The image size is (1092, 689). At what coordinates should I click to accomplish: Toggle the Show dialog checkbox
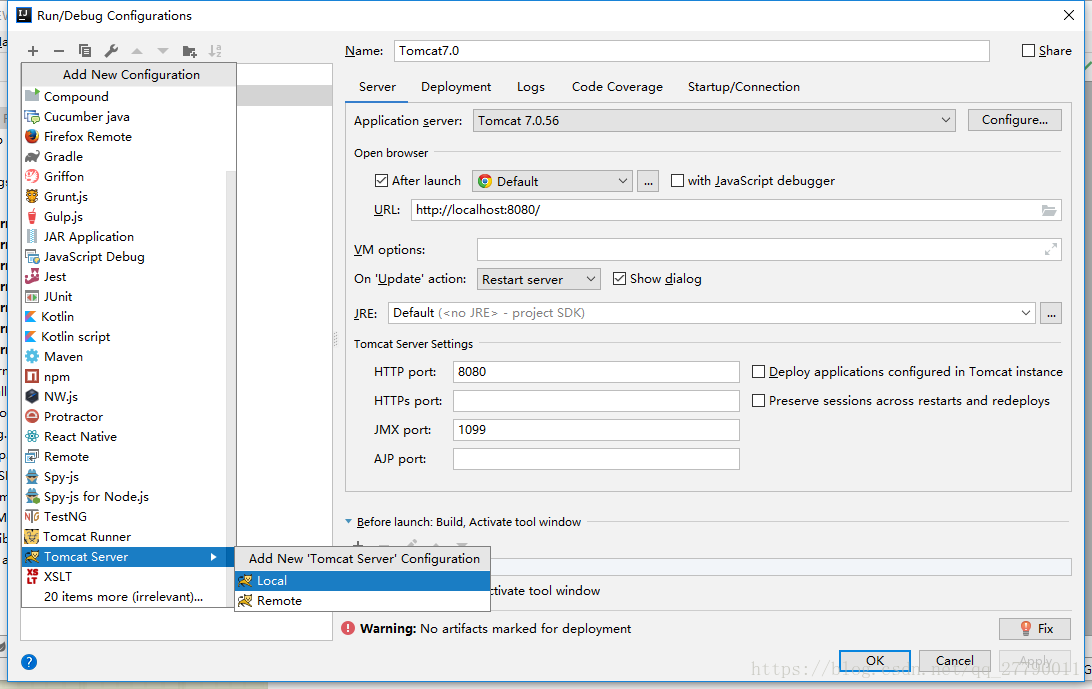pos(619,279)
